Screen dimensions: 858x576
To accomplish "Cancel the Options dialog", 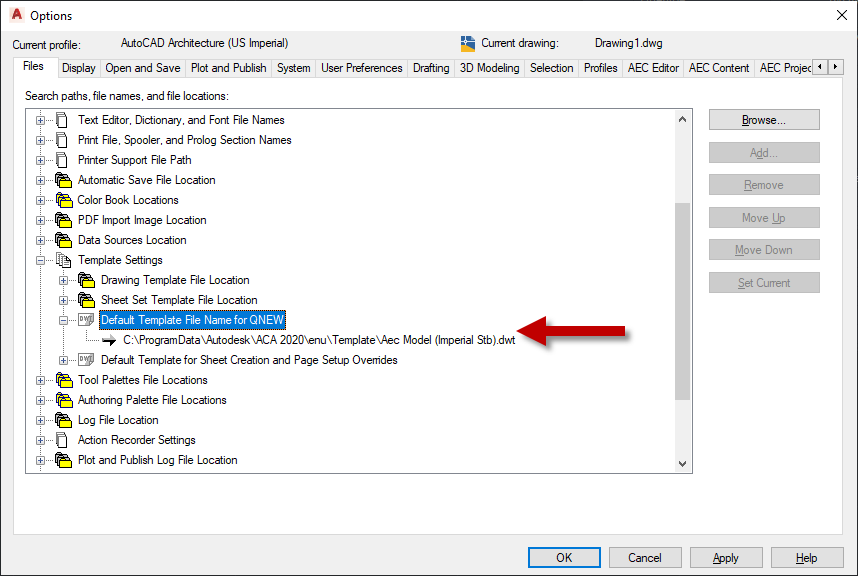I will pyautogui.click(x=645, y=557).
